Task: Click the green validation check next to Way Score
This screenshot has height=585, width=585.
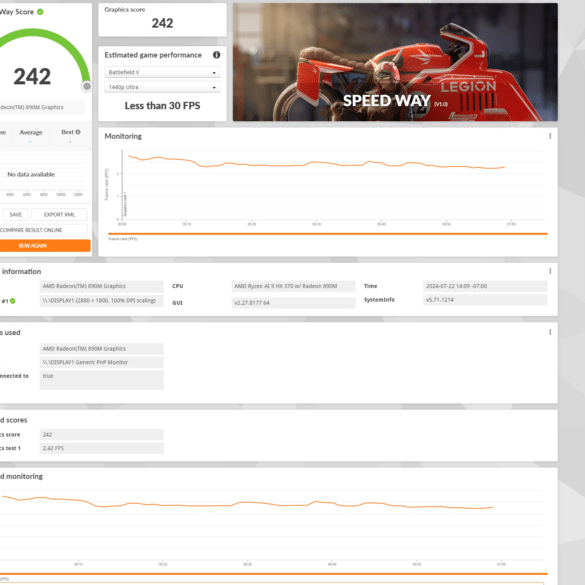Action: [40, 12]
